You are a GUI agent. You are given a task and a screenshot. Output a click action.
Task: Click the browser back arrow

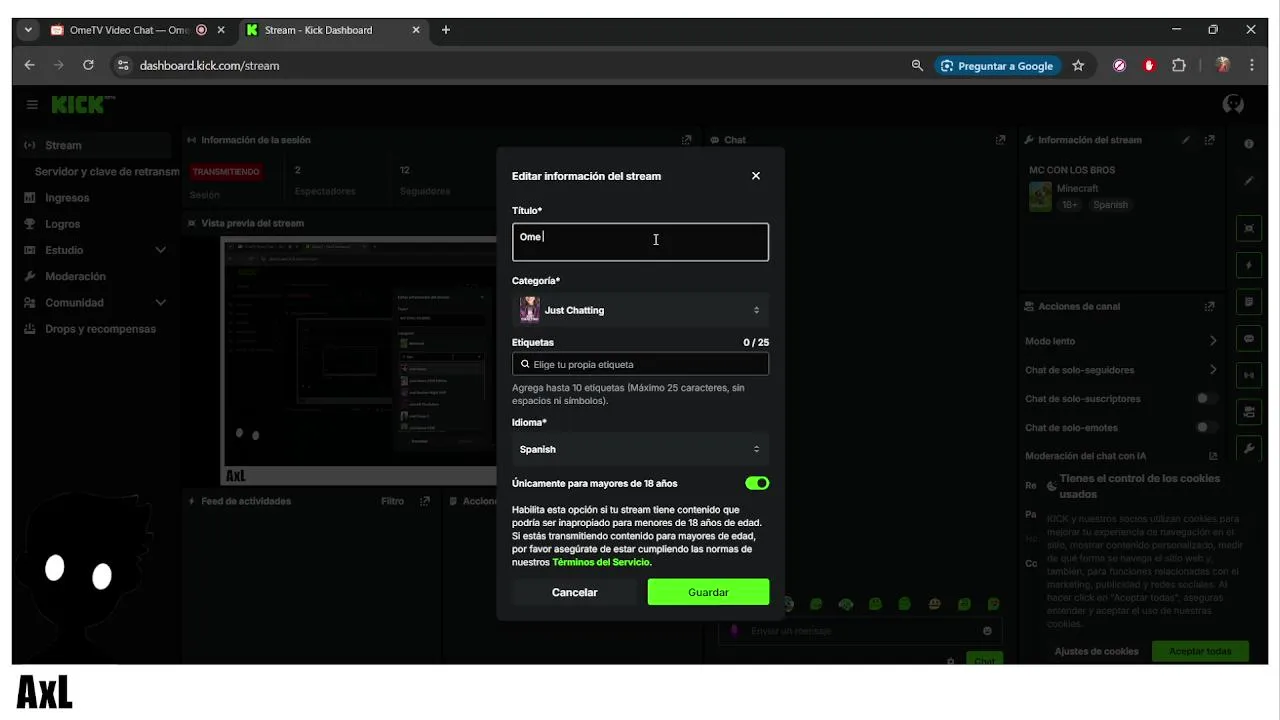point(29,65)
